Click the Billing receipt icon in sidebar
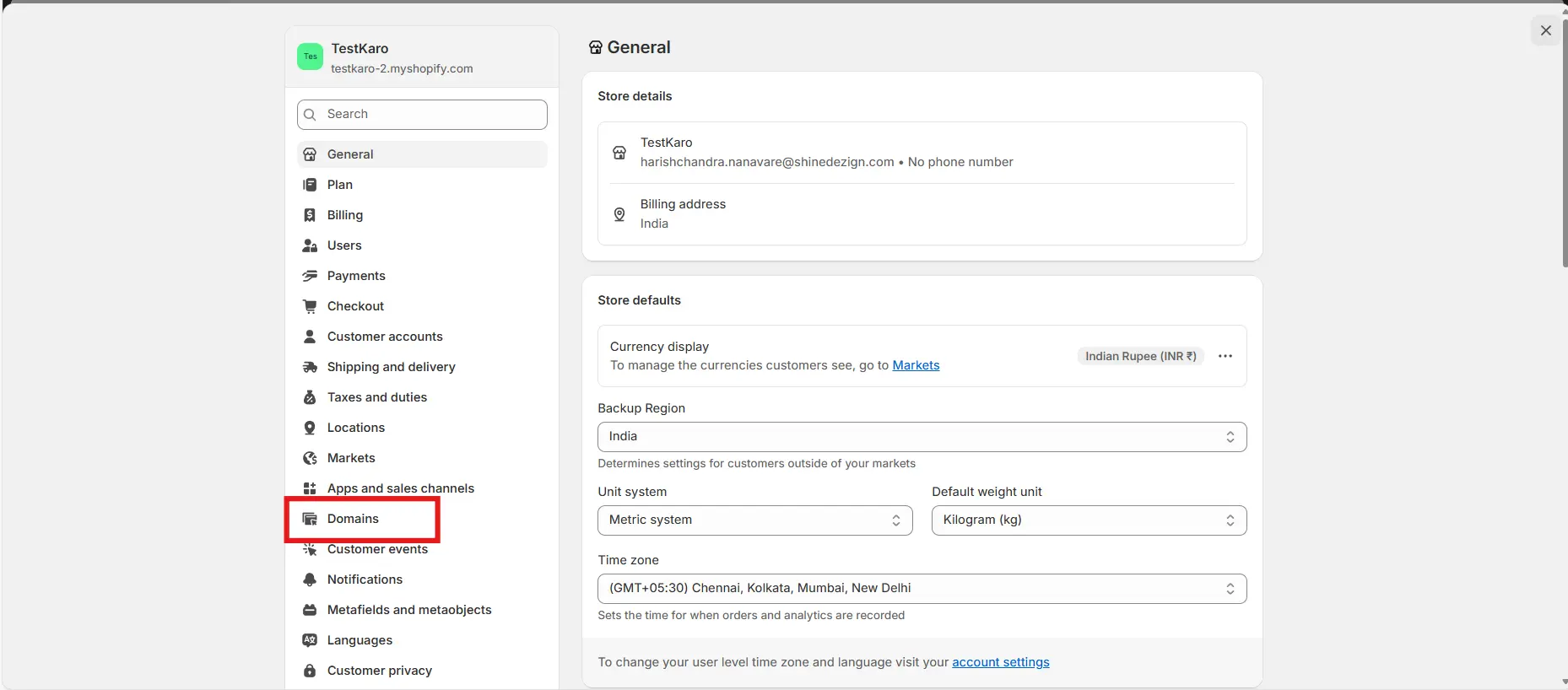The height and width of the screenshot is (690, 1568). [310, 215]
